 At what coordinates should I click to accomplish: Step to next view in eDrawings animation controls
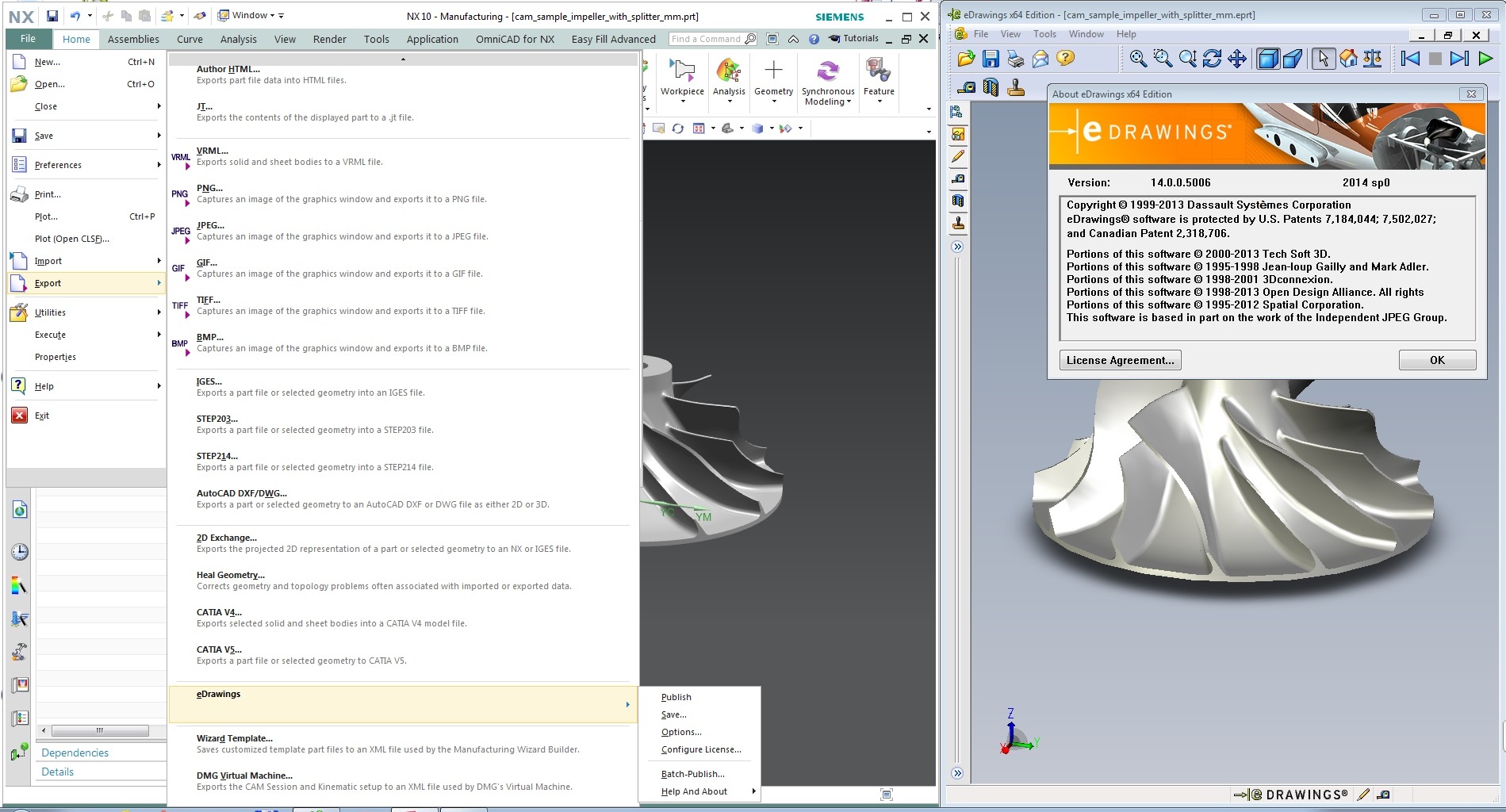point(1459,58)
